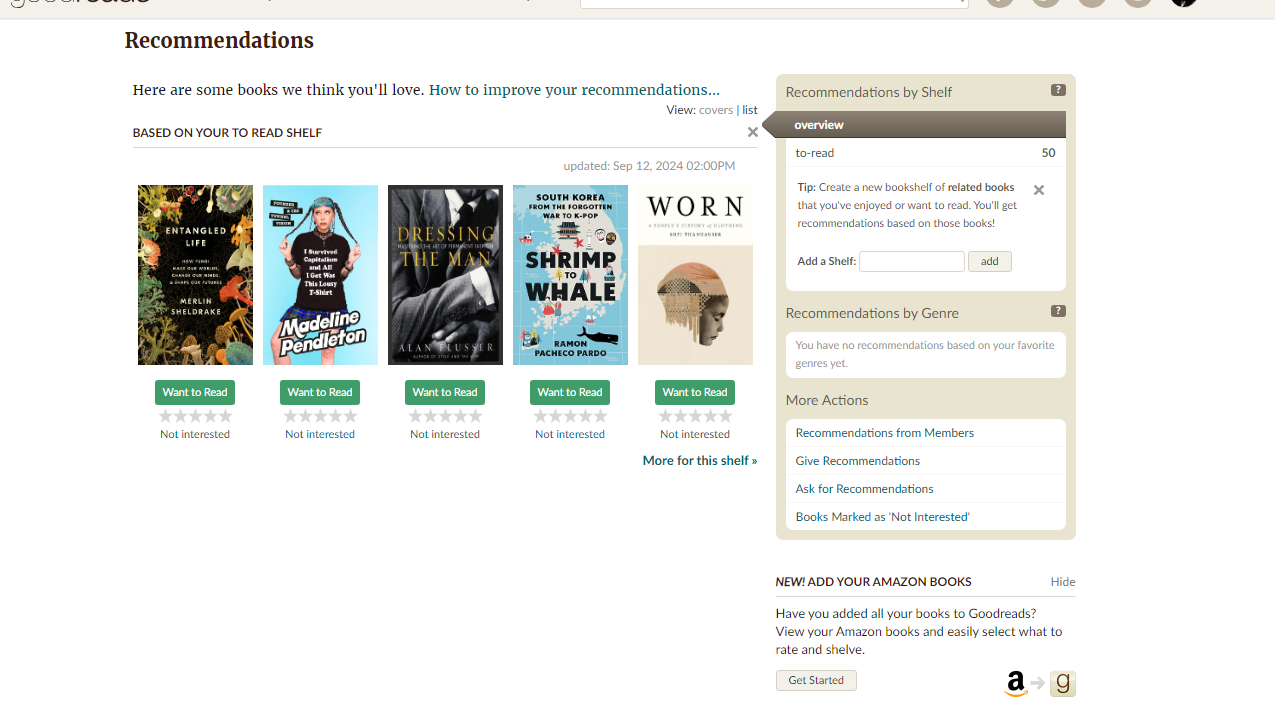Switch view to covers
The height and width of the screenshot is (718, 1275).
(x=716, y=110)
